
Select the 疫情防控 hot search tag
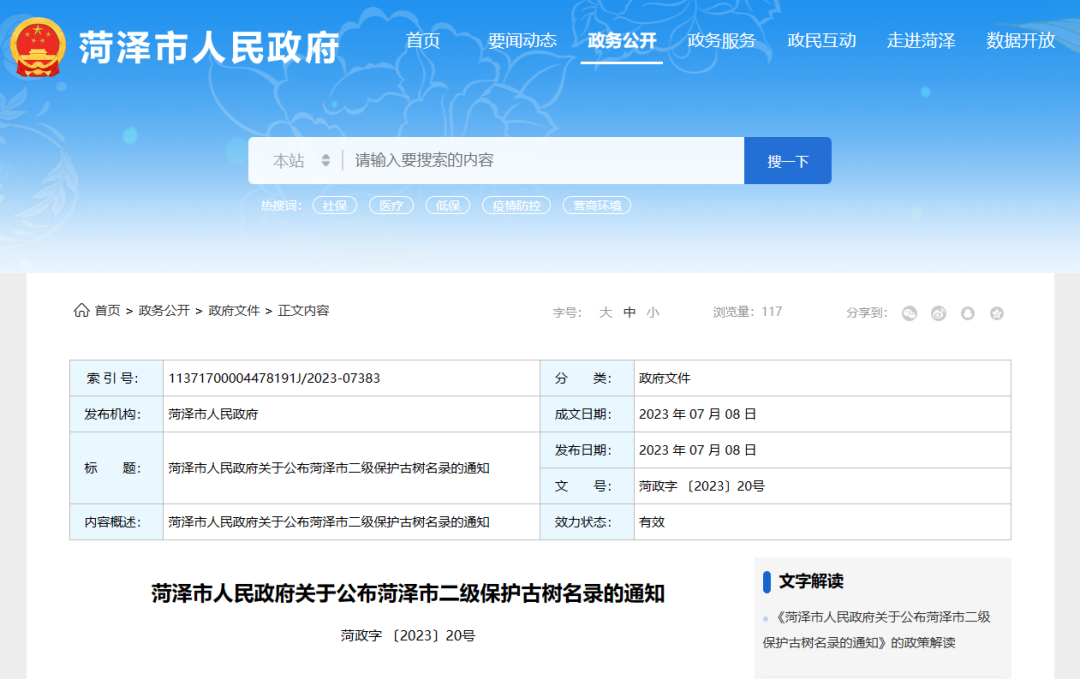(516, 204)
